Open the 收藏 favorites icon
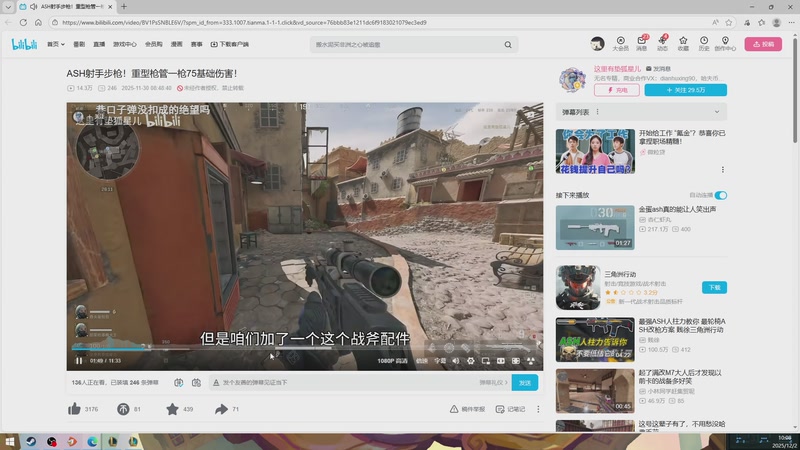Screen dimensions: 800x450 [x=683, y=43]
